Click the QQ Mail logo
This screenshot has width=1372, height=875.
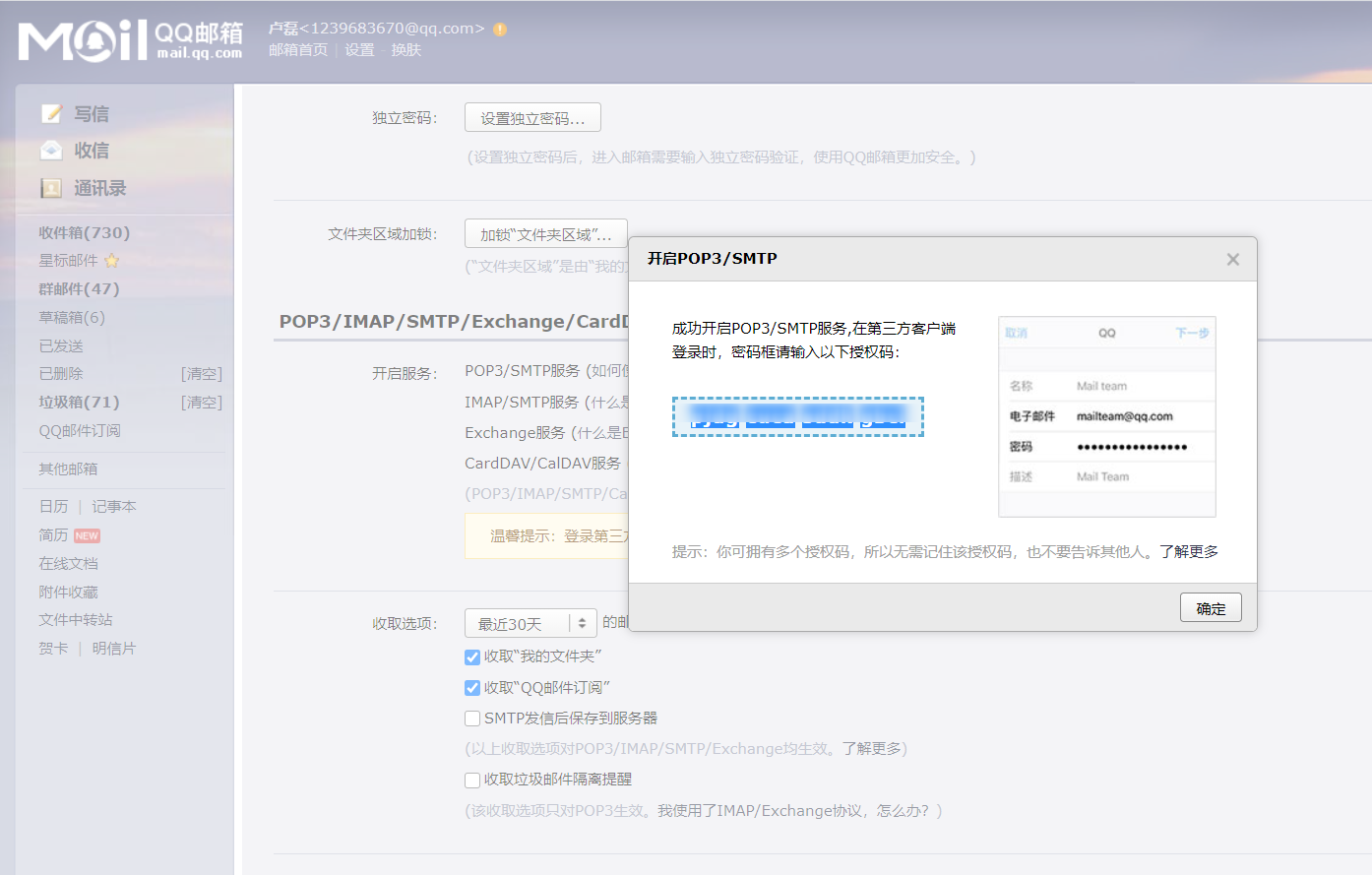130,40
